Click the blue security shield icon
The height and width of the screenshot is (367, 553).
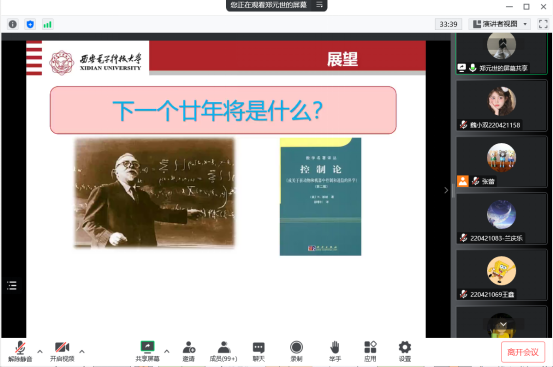[30, 24]
